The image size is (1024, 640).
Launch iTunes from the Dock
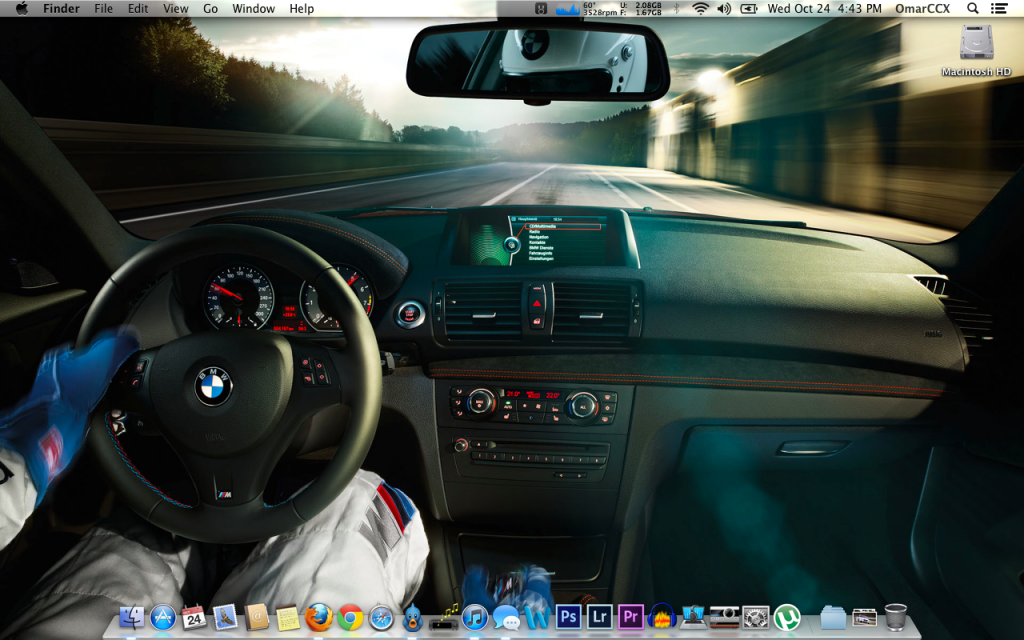(475, 617)
